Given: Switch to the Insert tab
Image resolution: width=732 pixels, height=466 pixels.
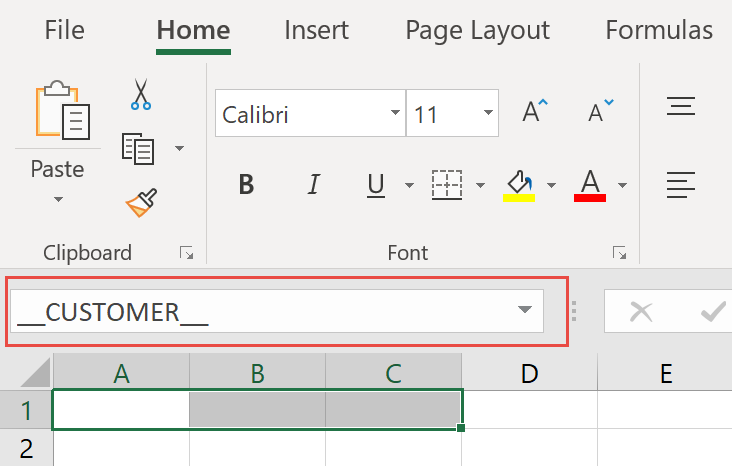Looking at the screenshot, I should [x=317, y=30].
